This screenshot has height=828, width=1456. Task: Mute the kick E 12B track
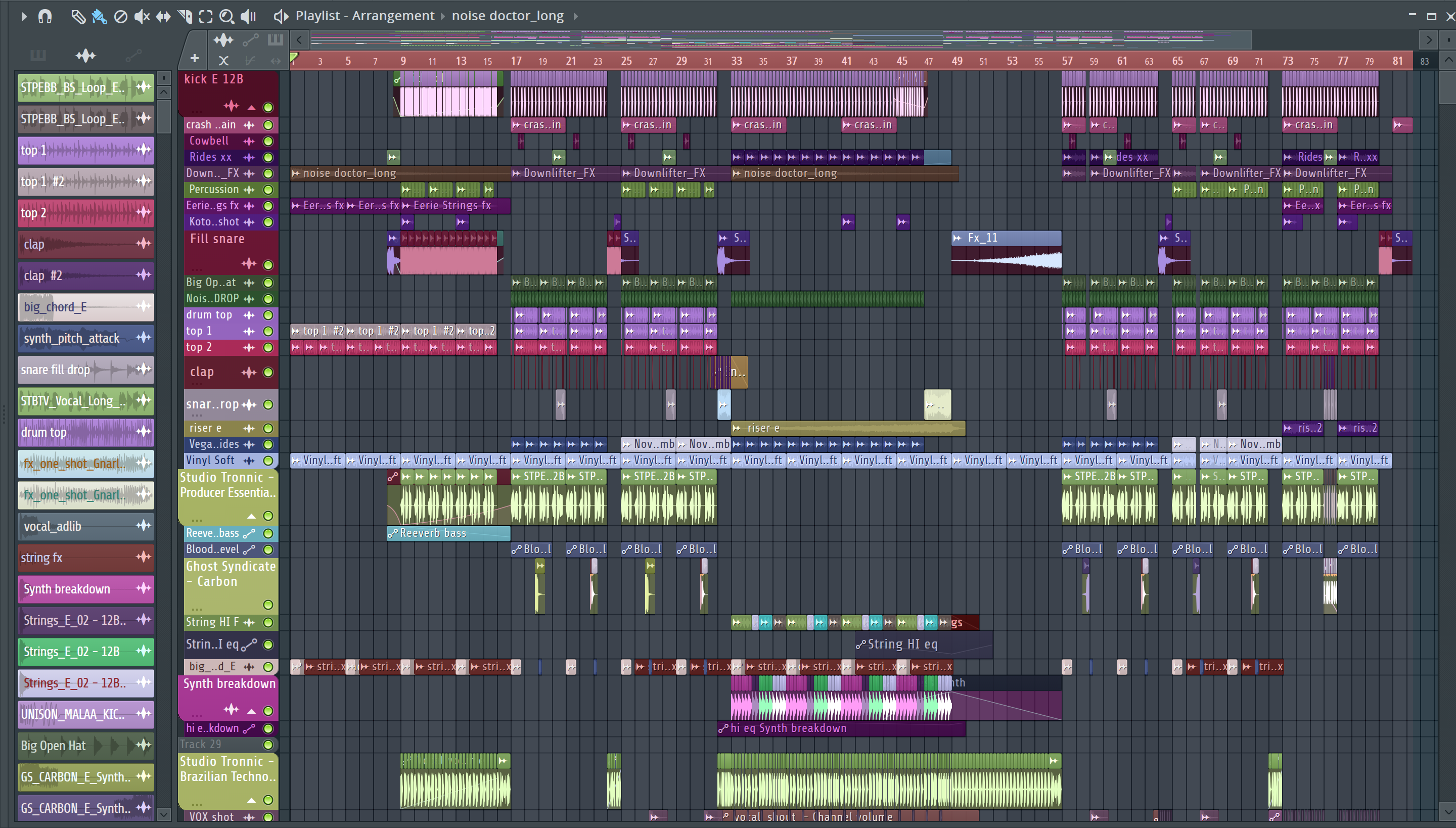pyautogui.click(x=268, y=107)
